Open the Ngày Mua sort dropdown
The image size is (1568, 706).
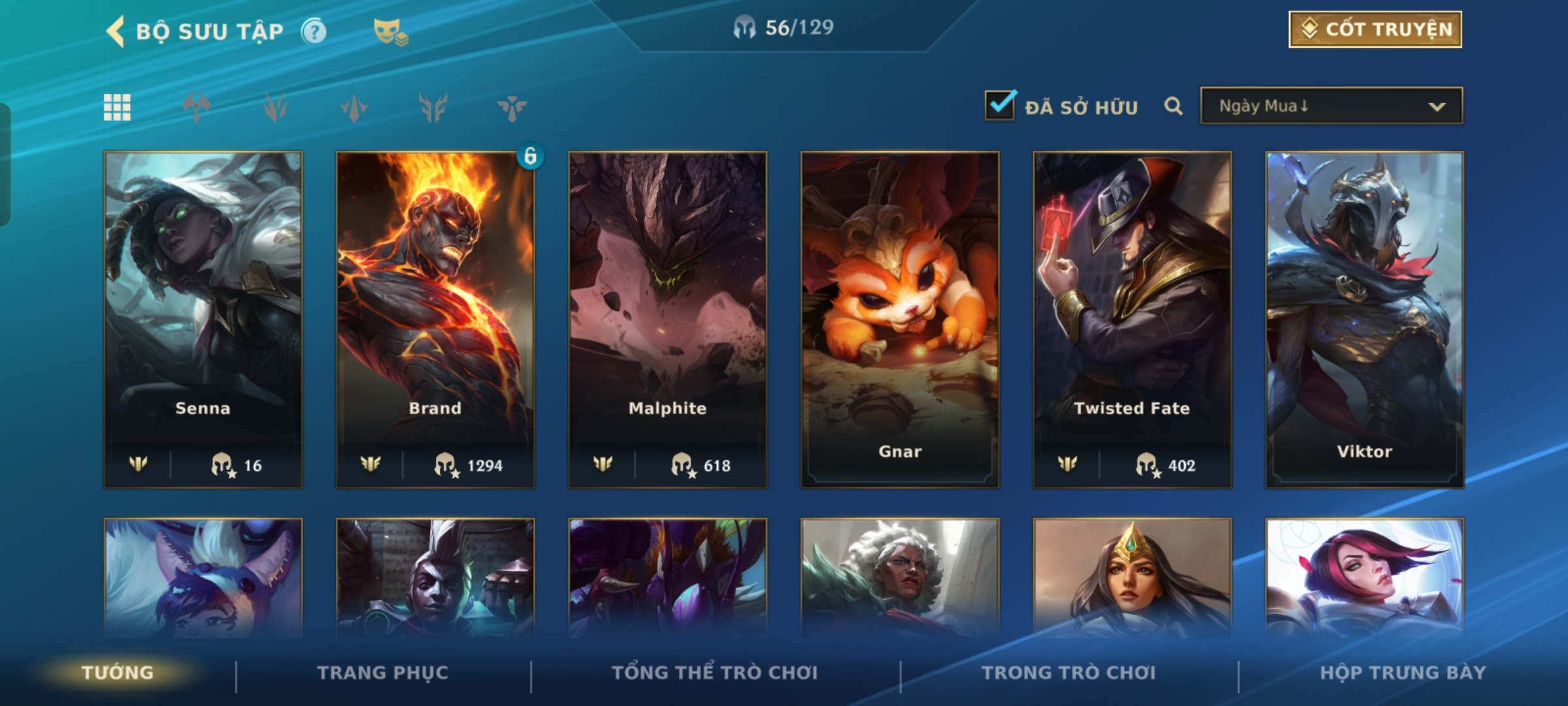click(x=1331, y=106)
